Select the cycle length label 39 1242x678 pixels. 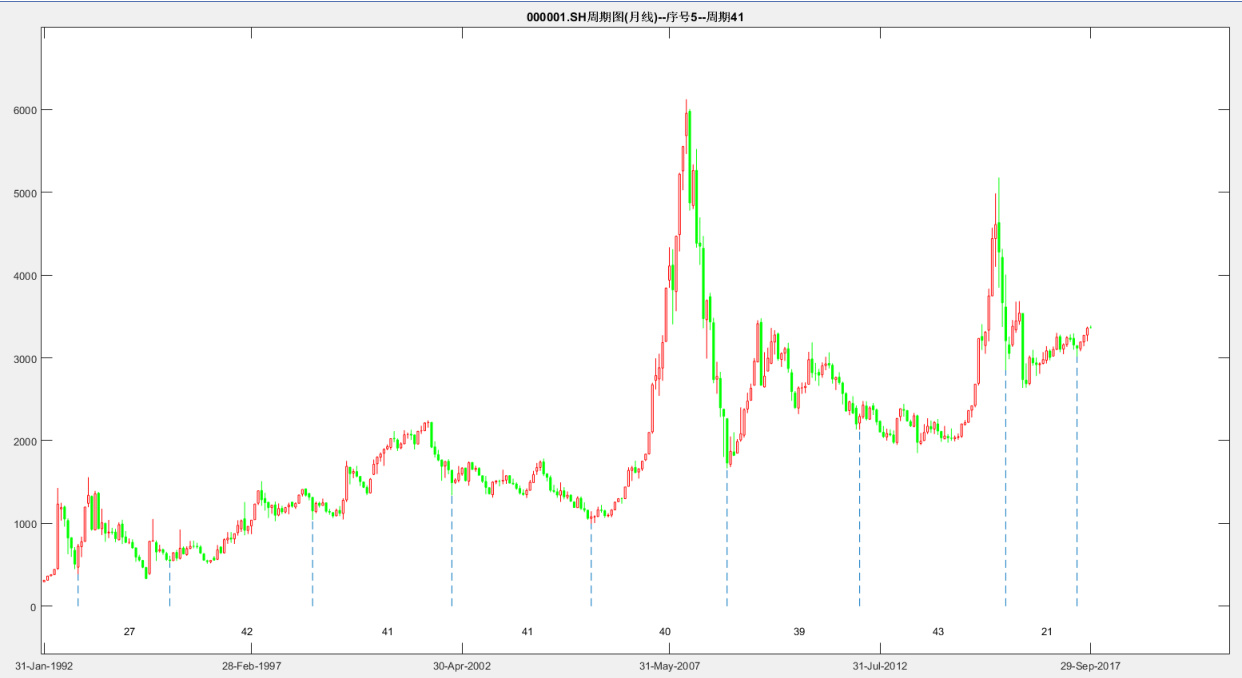[799, 632]
